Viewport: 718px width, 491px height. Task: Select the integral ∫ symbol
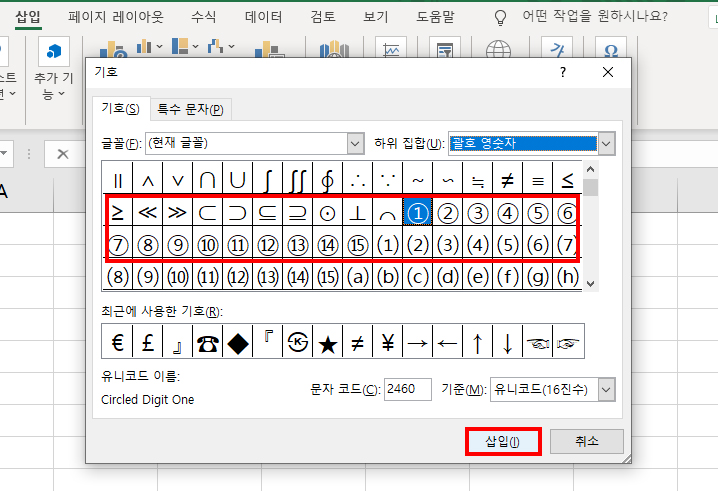[268, 180]
